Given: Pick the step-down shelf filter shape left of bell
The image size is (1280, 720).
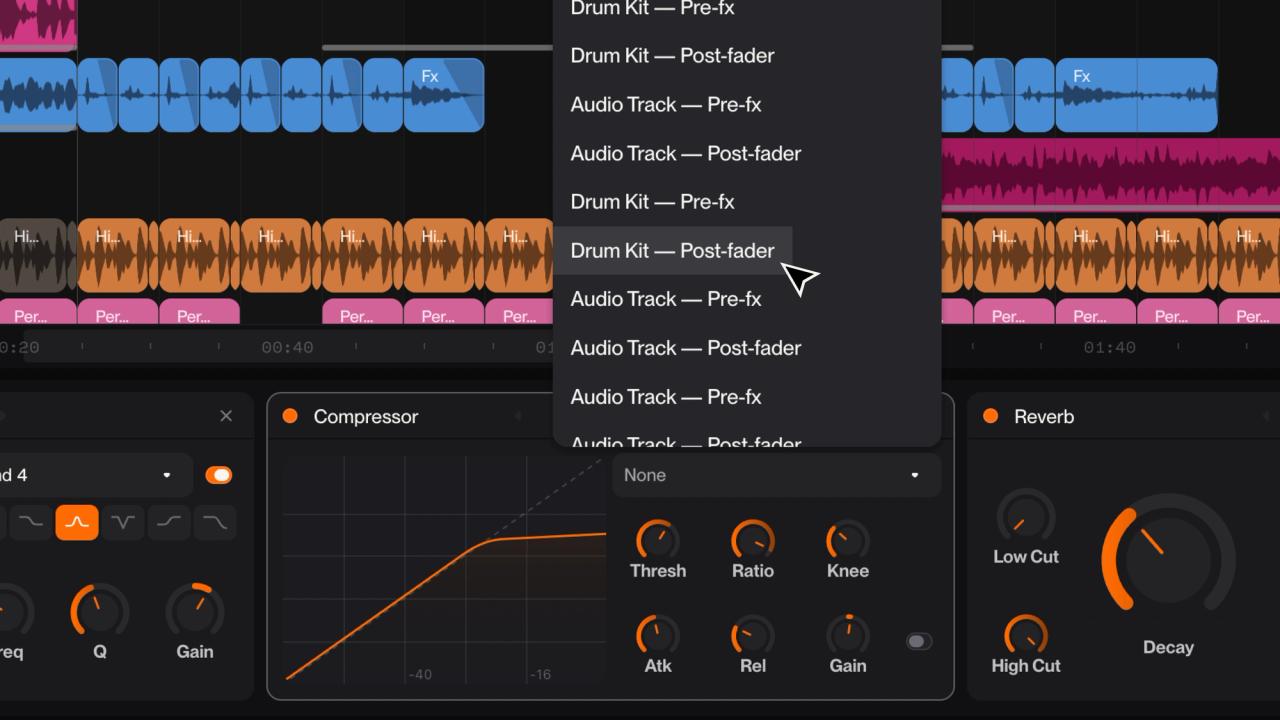Looking at the screenshot, I should [31, 522].
